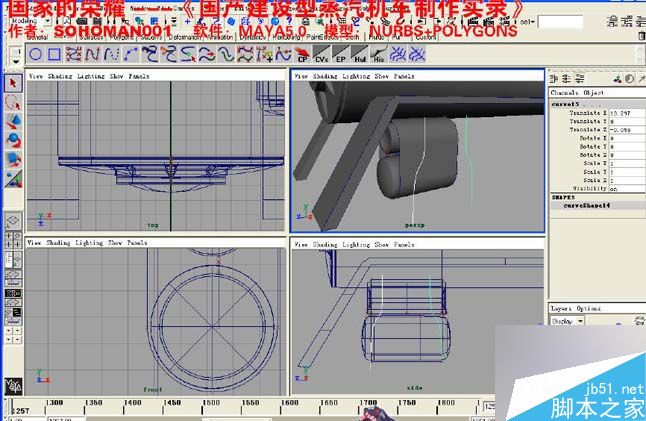
Task: Activate the Lasso select tool
Action: tap(13, 103)
